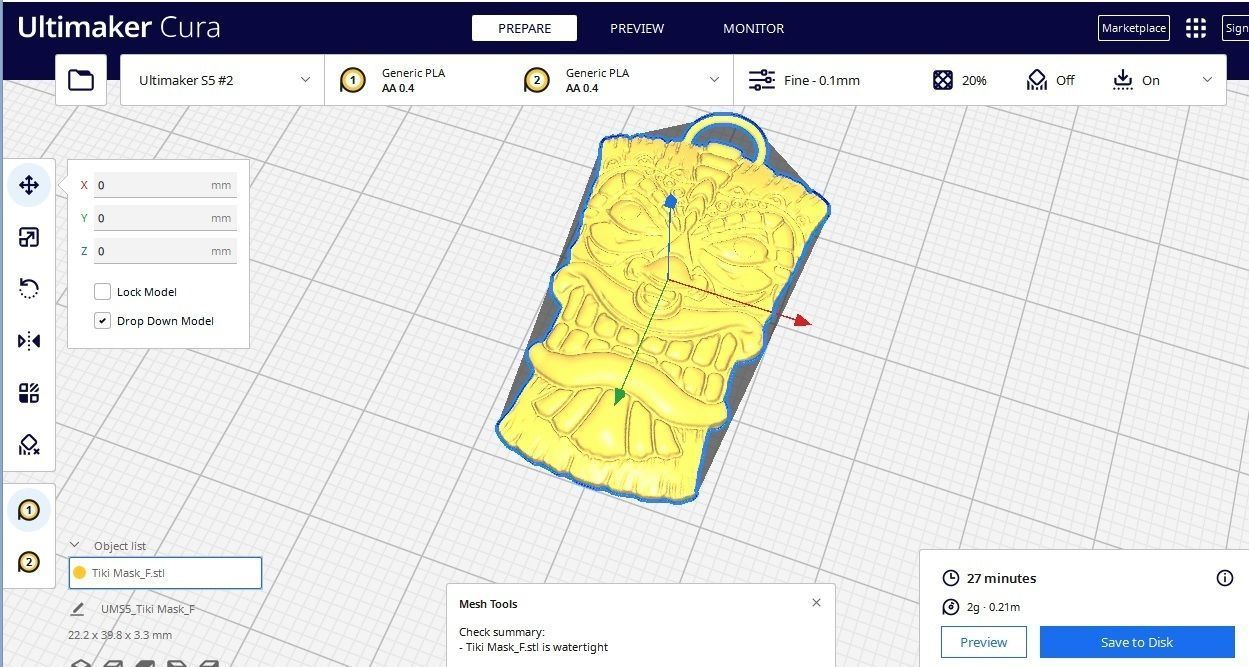Select the Move tool
This screenshot has height=667, width=1249.
(29, 185)
